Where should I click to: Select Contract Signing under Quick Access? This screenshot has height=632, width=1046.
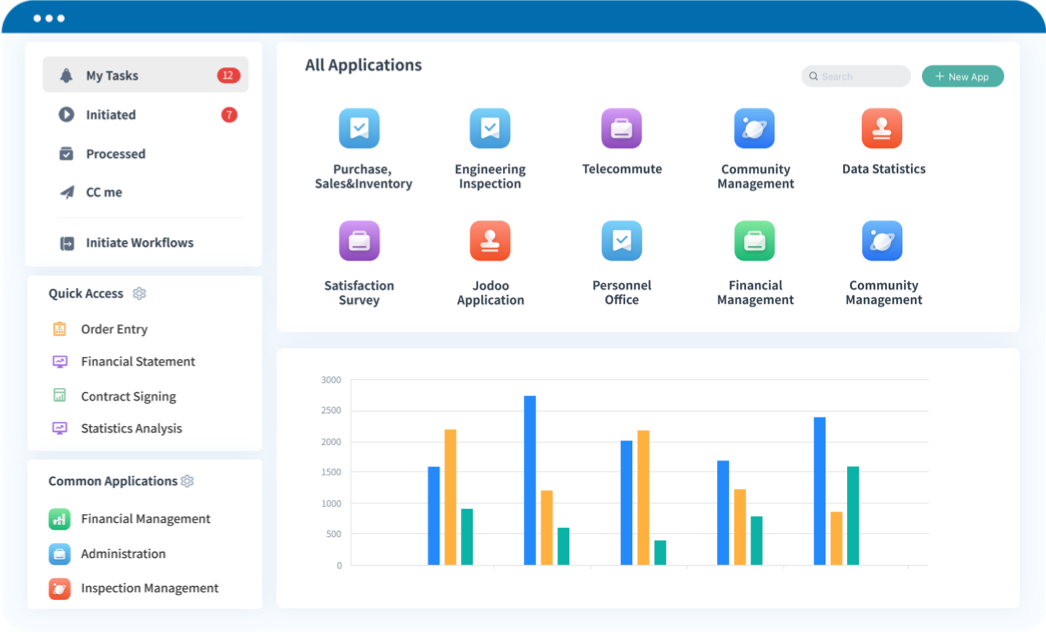point(128,396)
